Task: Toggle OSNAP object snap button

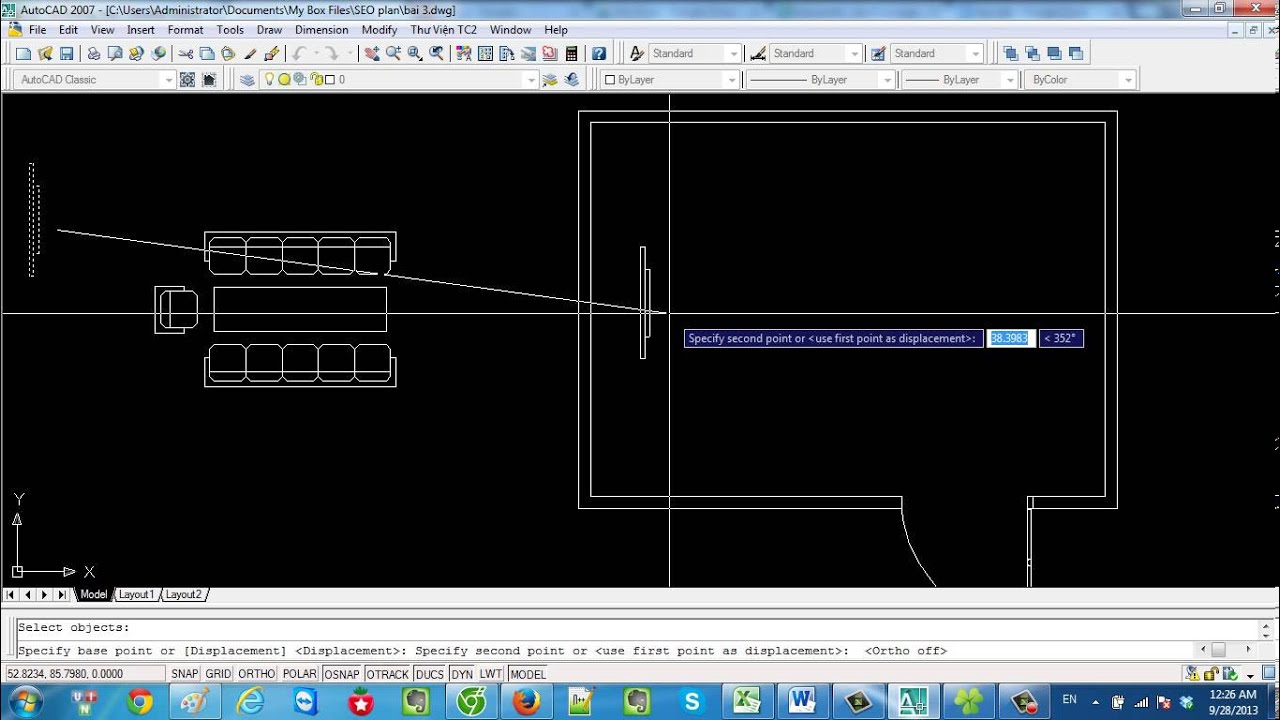Action: [x=342, y=674]
